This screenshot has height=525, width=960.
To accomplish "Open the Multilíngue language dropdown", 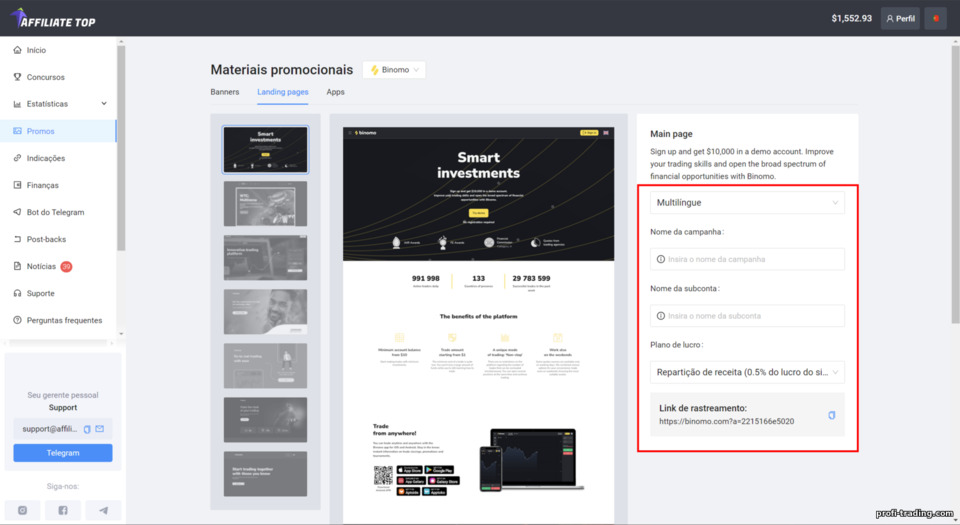I will pos(748,203).
